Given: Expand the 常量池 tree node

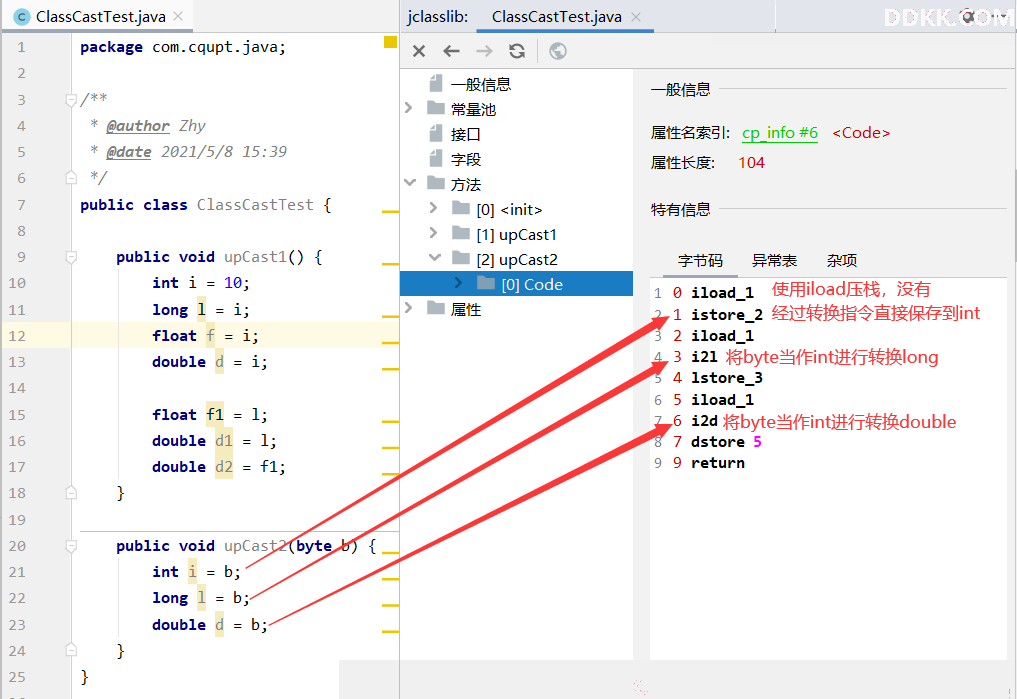Looking at the screenshot, I should click(x=409, y=108).
